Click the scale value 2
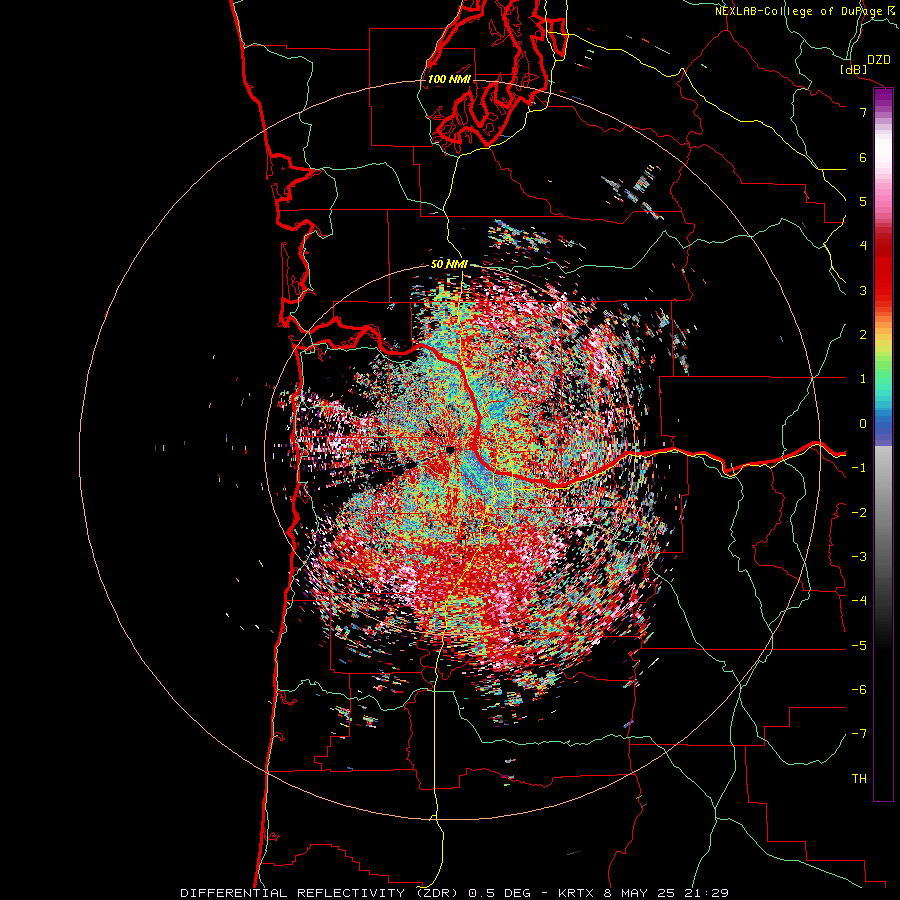 coord(863,335)
